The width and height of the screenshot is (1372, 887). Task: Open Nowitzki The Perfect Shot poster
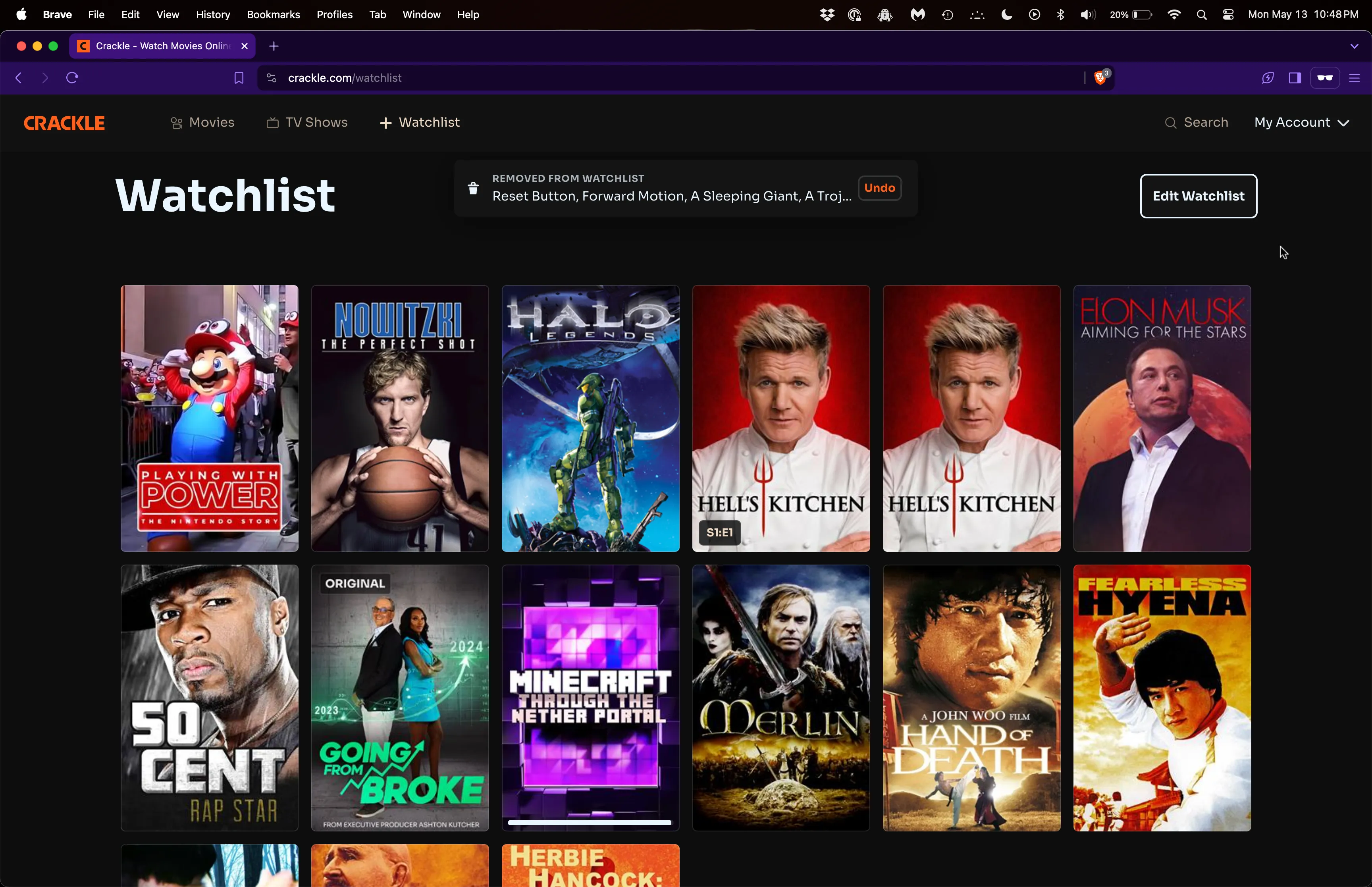pos(400,418)
